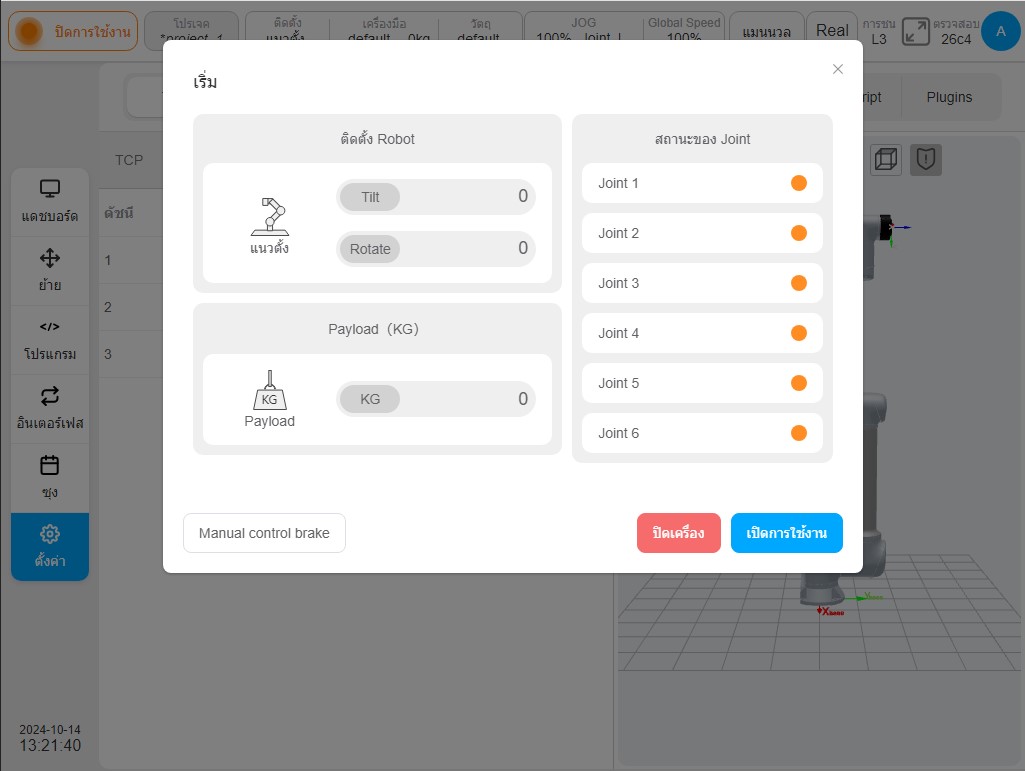Click the 3D cube view icon
The image size is (1025, 771).
click(x=886, y=160)
